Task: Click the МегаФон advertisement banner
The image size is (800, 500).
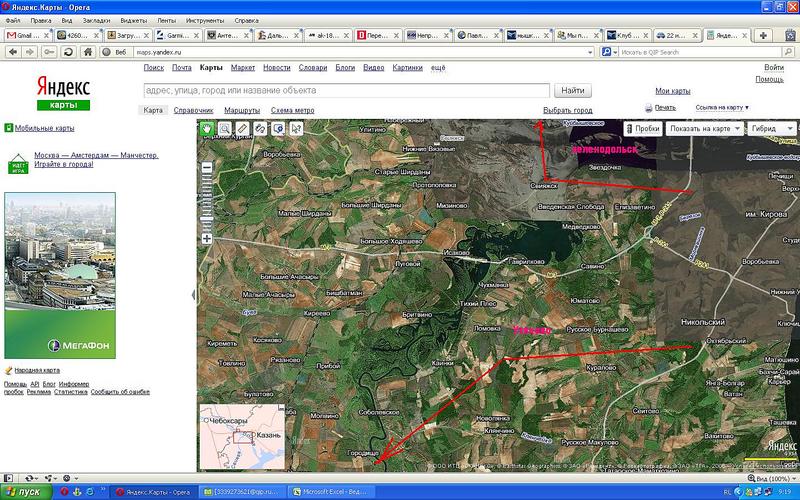Action: 60,275
